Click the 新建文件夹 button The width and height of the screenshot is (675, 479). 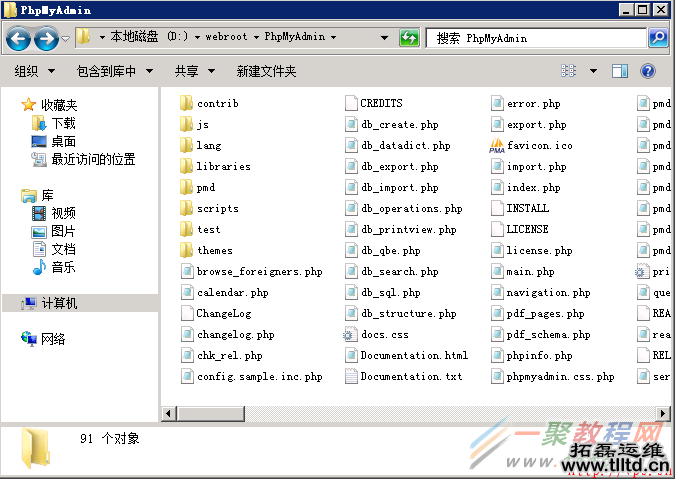(x=266, y=71)
